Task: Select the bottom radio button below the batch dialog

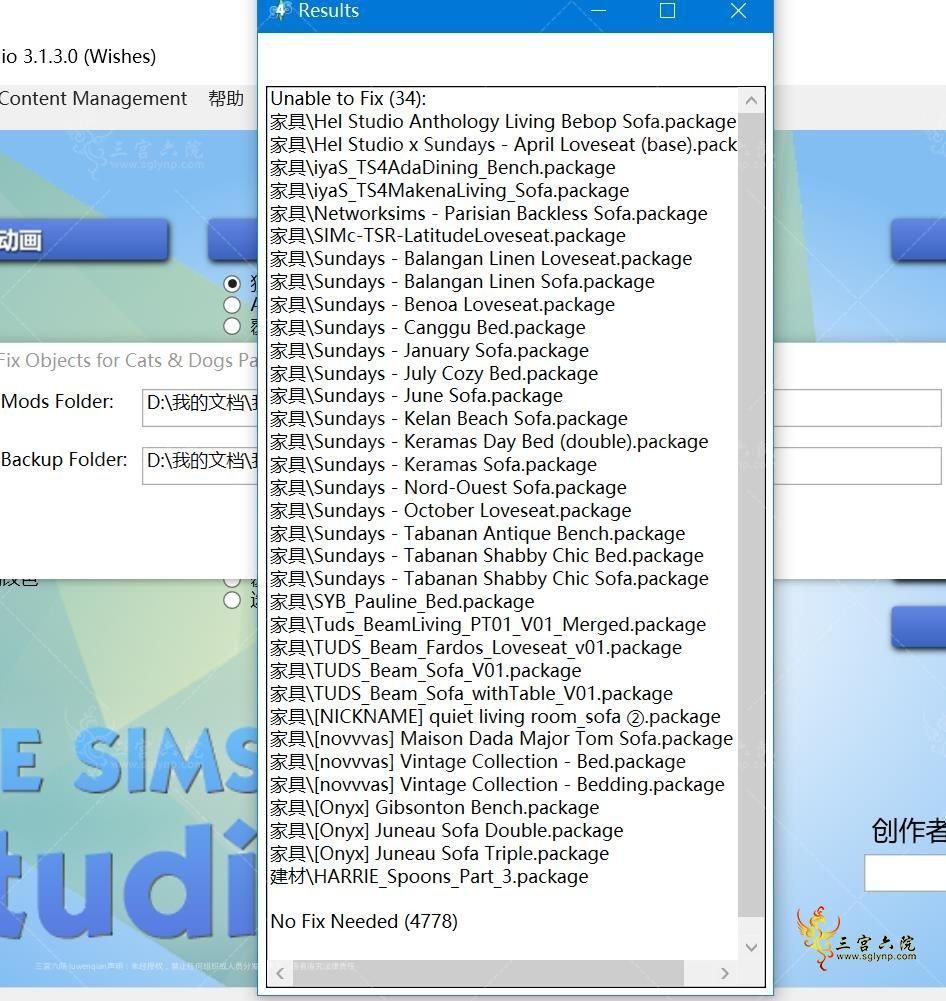Action: click(x=232, y=600)
